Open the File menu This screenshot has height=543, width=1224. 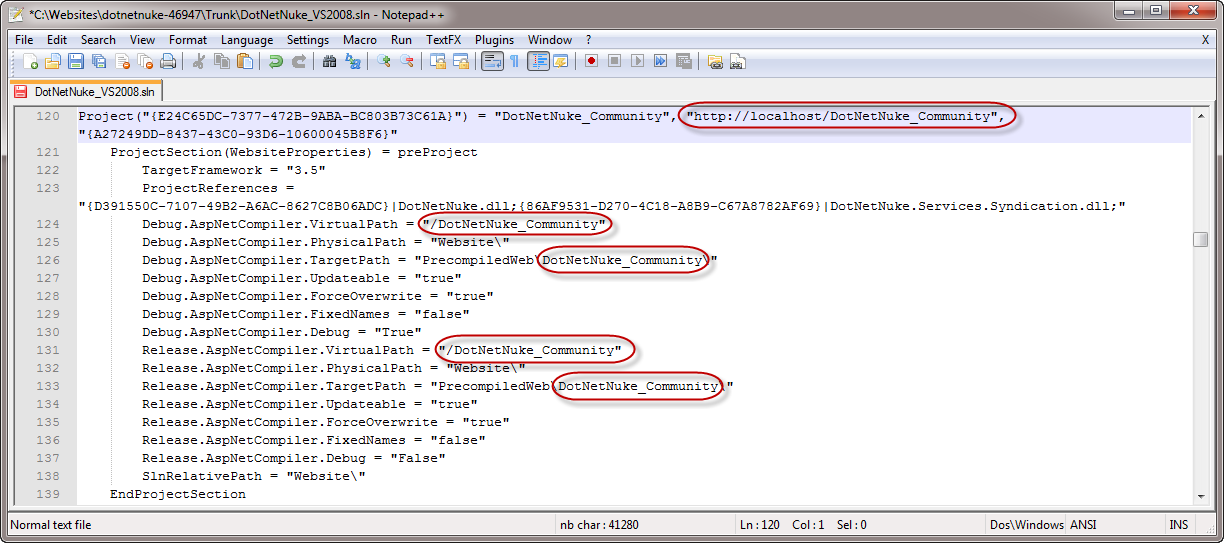24,40
